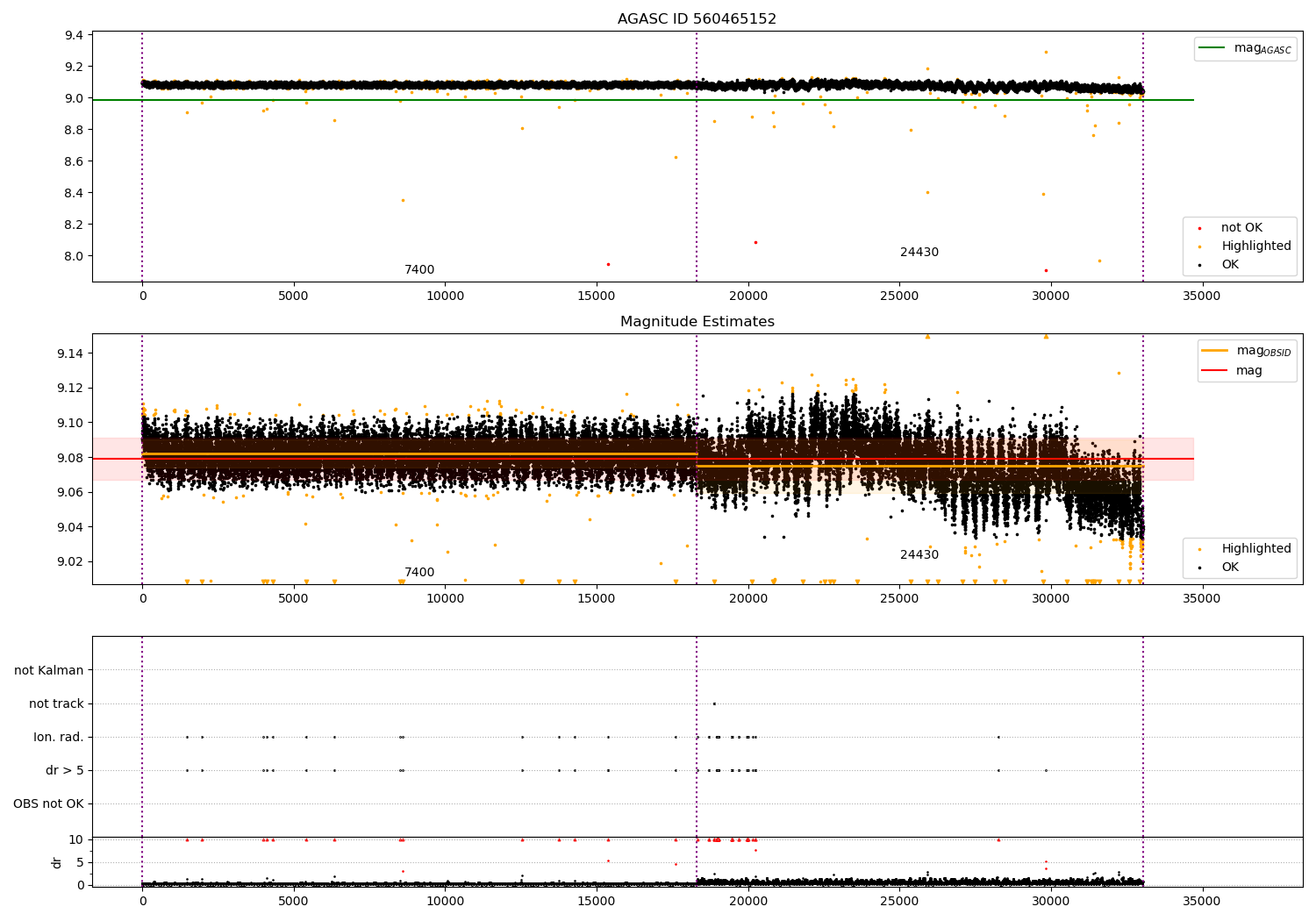1316x921 pixels.
Task: Click the red "mag" legend entry
Action: point(1232,371)
